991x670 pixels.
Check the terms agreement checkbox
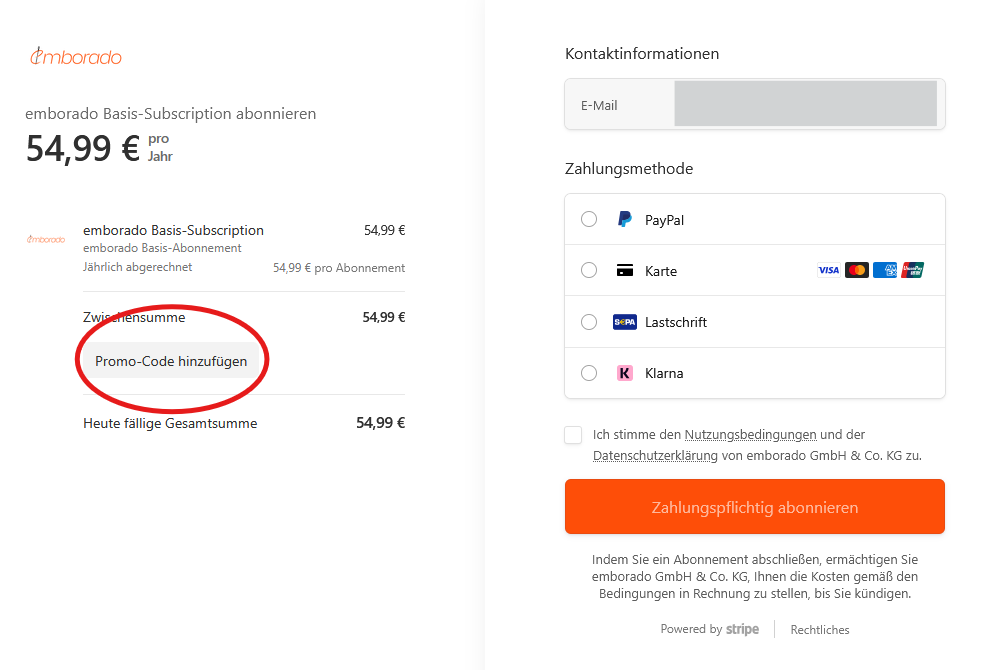point(573,435)
